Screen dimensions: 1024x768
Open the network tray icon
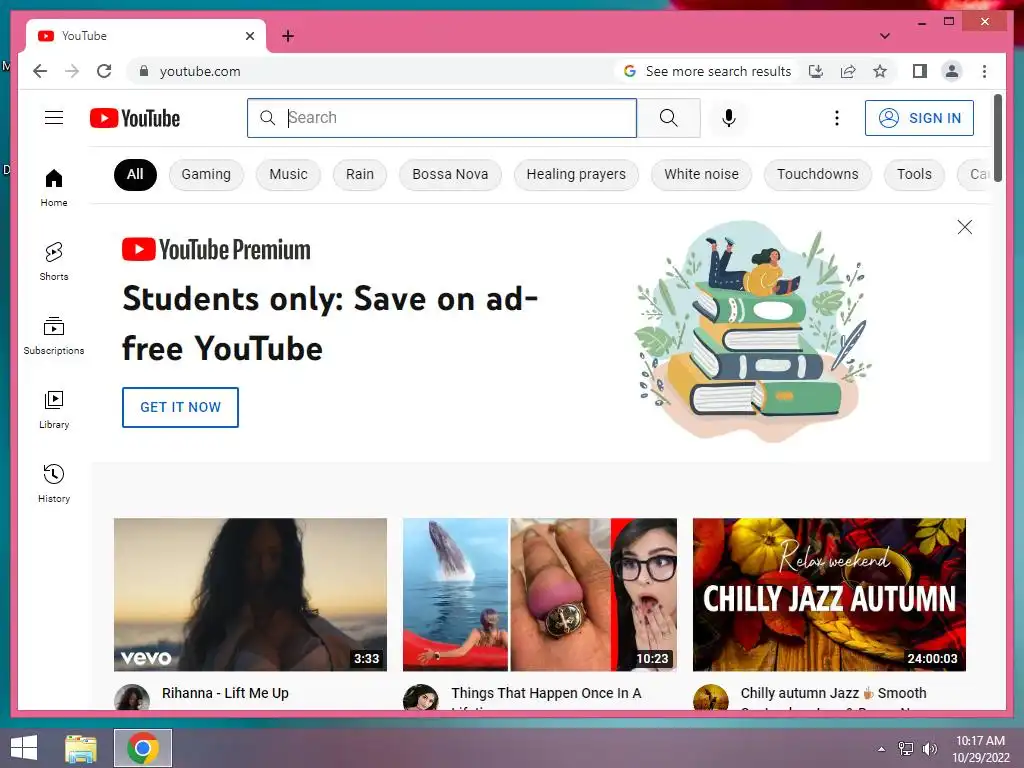click(x=906, y=748)
